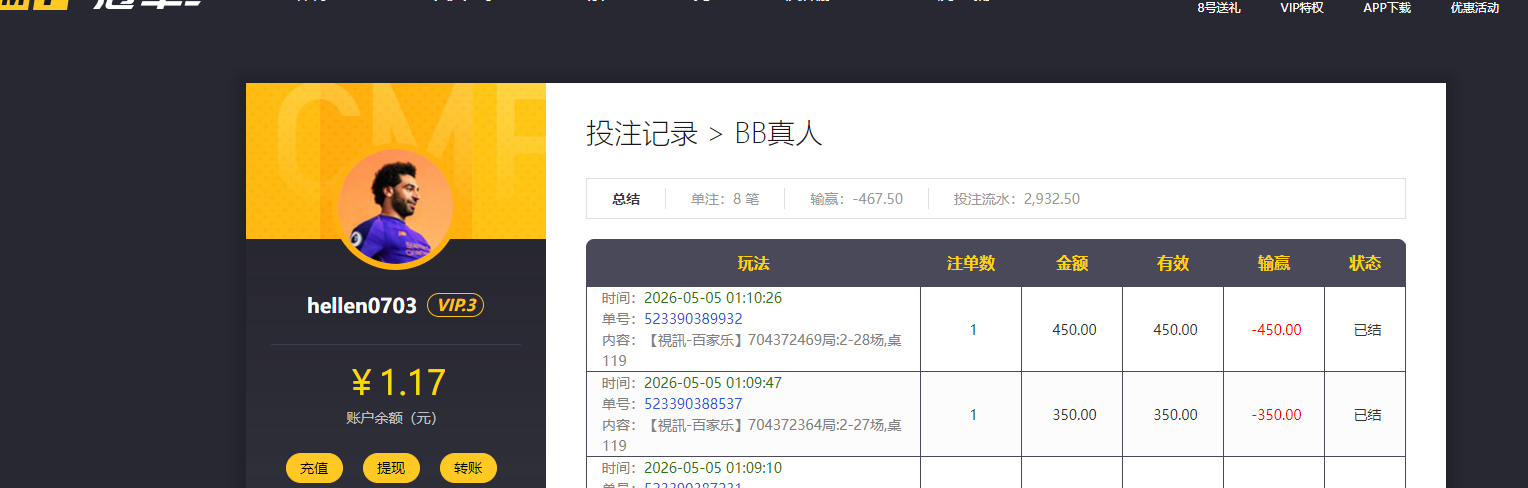Click the 输赢: -467.50 summary
This screenshot has height=488, width=1528.
(857, 199)
